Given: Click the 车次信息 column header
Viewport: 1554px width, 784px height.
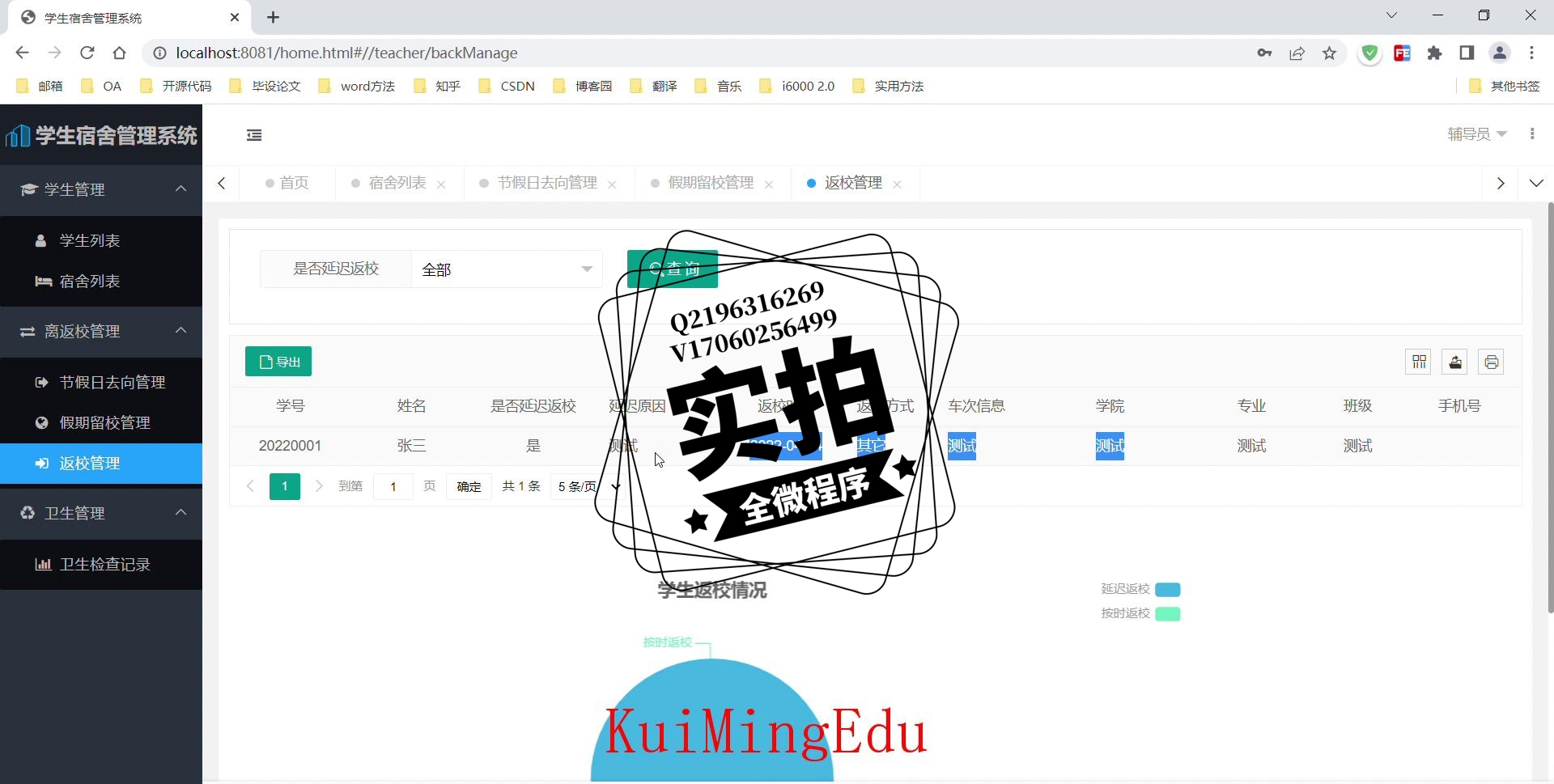Looking at the screenshot, I should [x=977, y=406].
